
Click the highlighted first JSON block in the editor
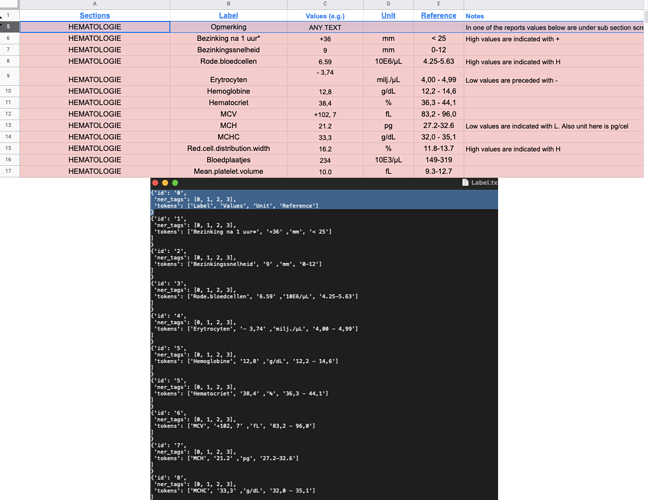pos(324,199)
